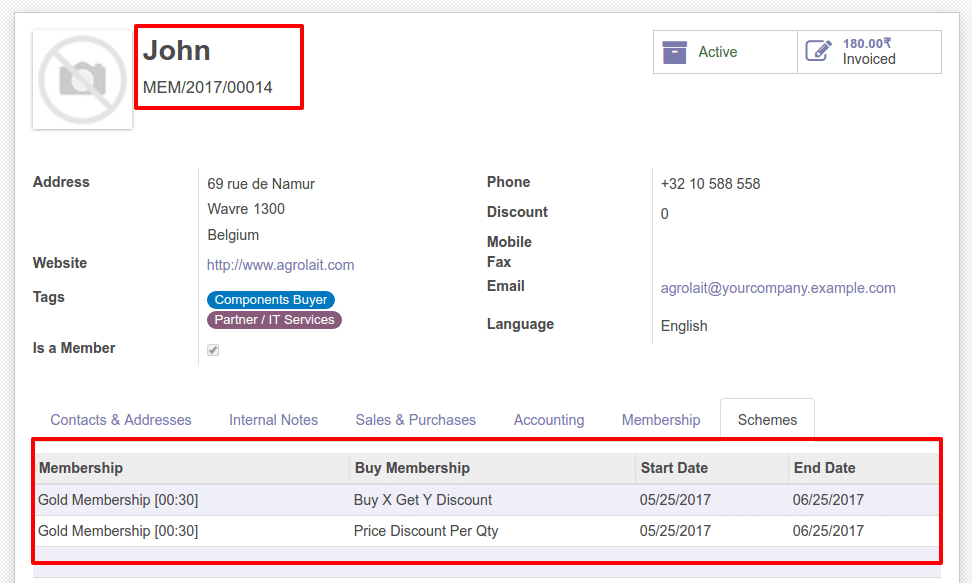Select the Price Discount Per Qty row
The image size is (972, 583).
[426, 531]
